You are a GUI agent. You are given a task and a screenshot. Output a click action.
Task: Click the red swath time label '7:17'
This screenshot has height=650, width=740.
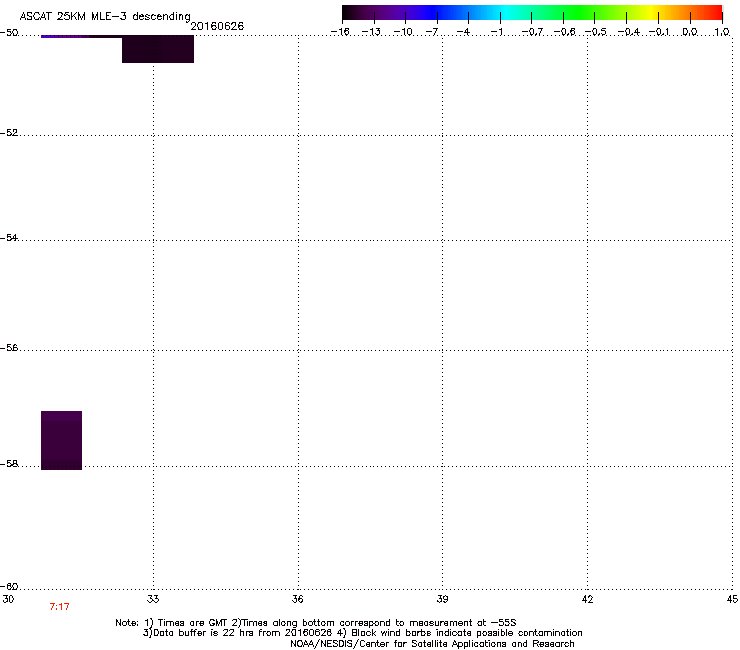click(x=59, y=607)
